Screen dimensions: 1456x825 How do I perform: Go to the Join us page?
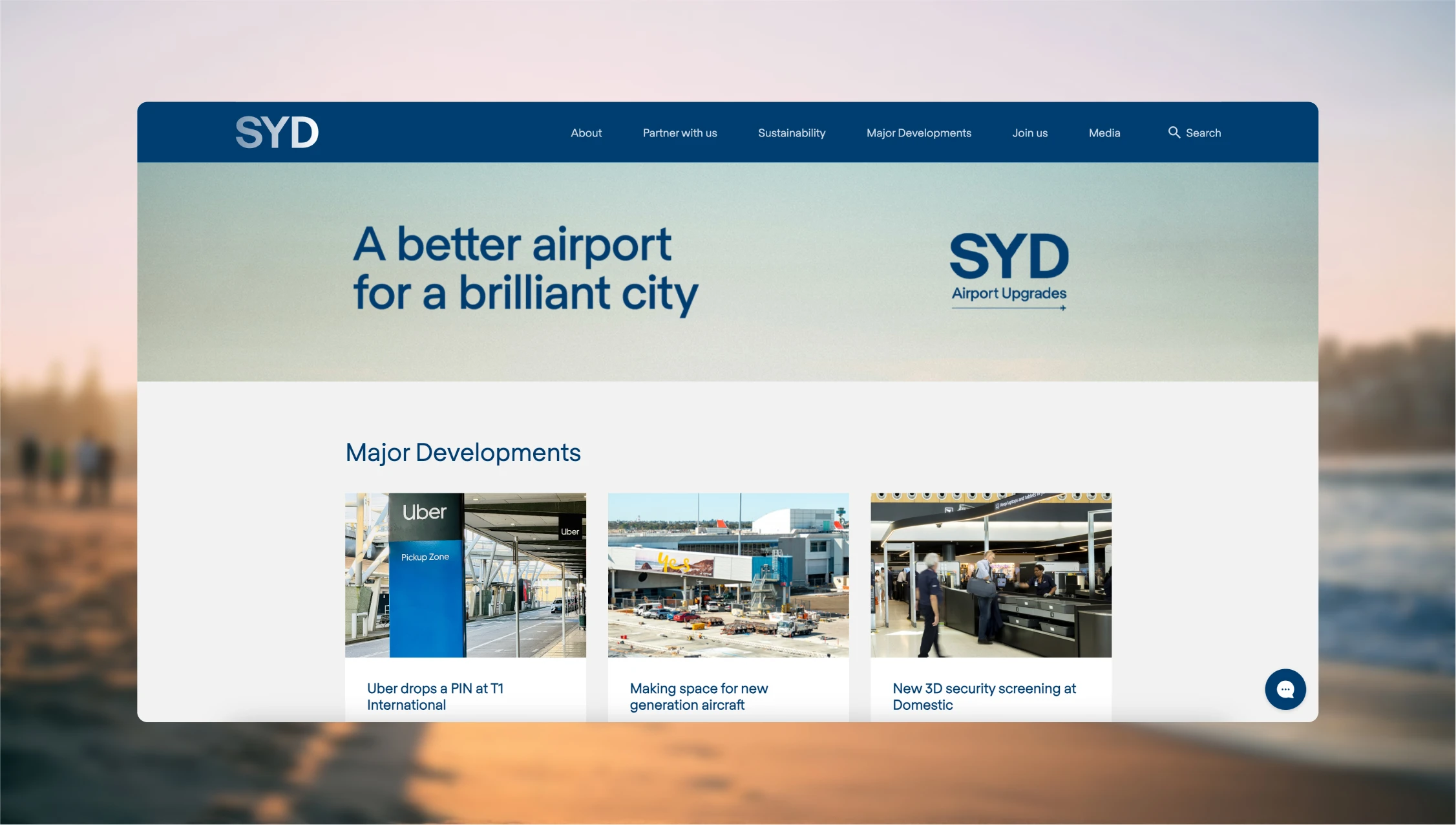pos(1030,133)
